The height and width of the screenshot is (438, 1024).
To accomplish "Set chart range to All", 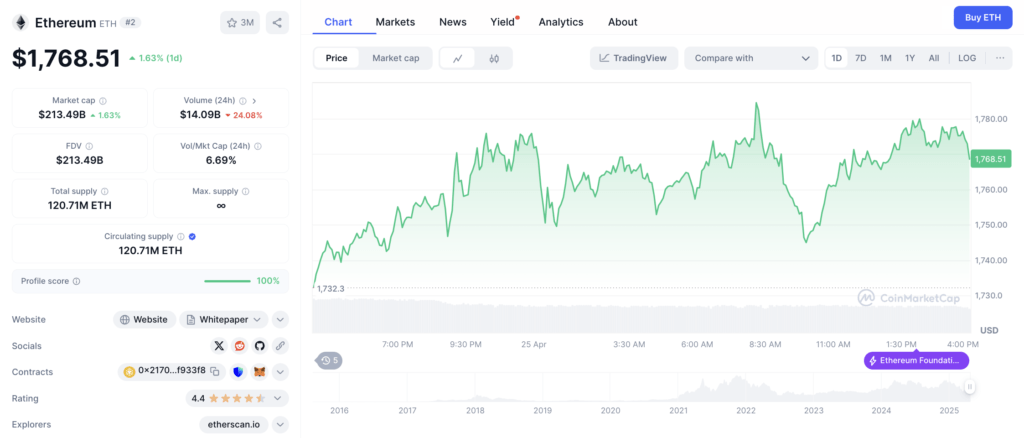I will [934, 58].
